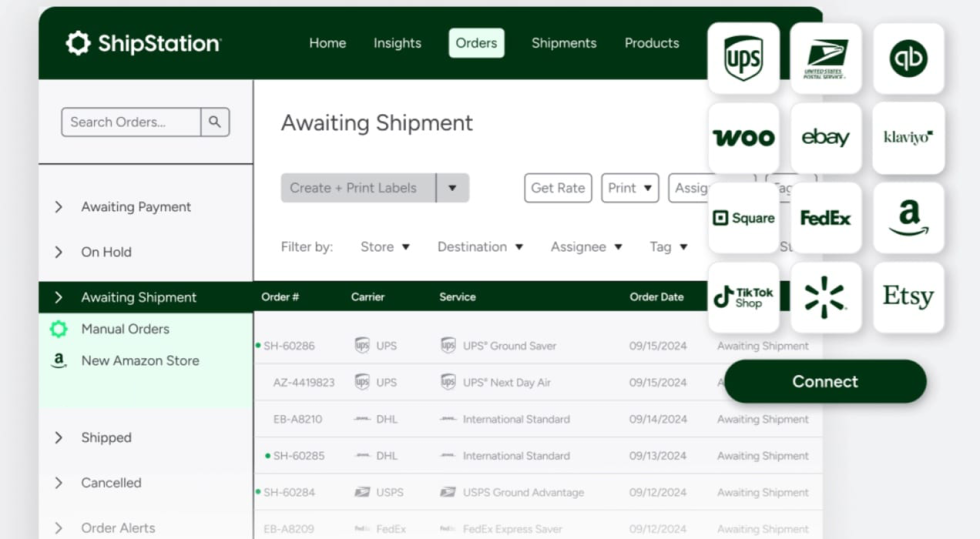980x539 pixels.
Task: Open the Assignee filter dropdown
Action: [x=586, y=247]
